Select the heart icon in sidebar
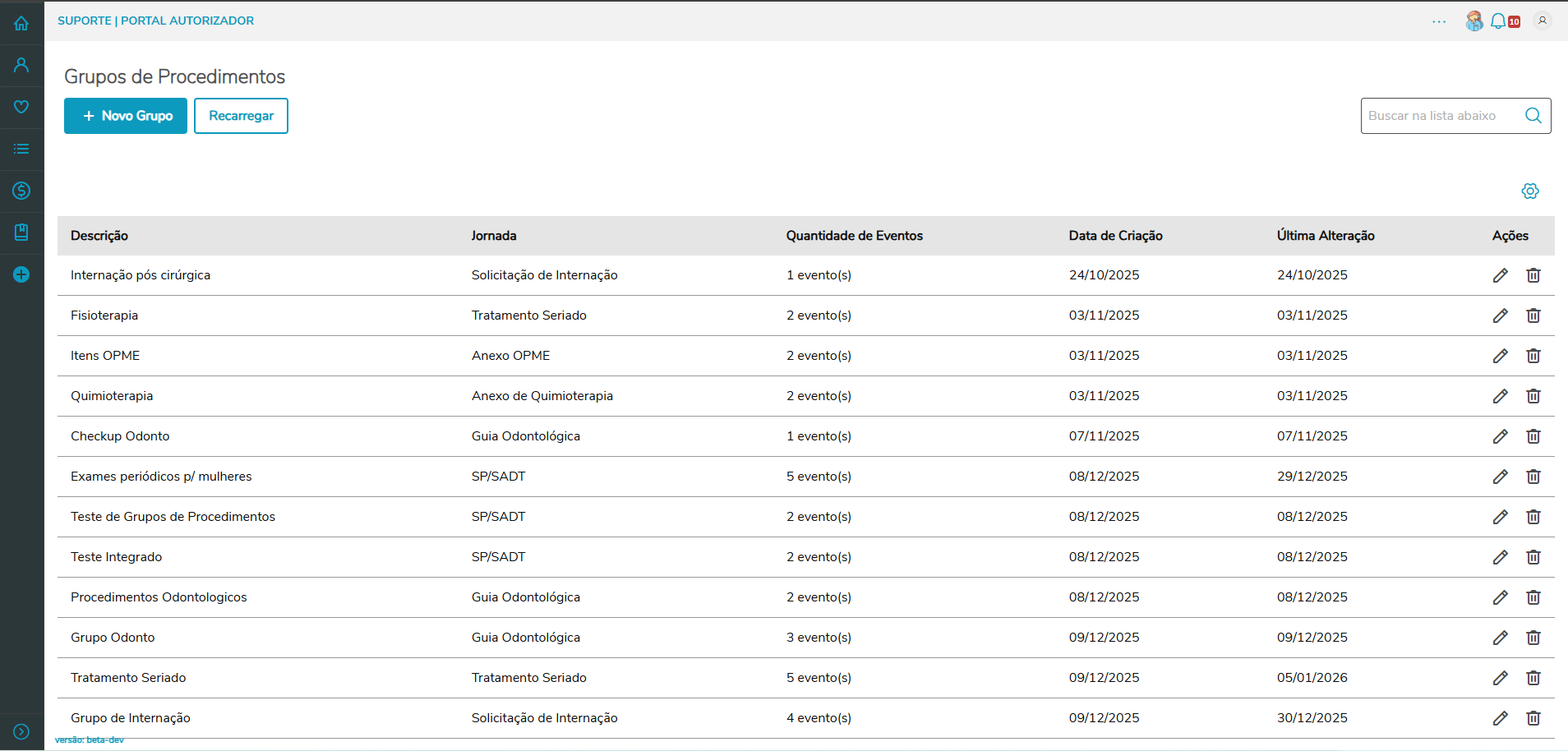The width and height of the screenshot is (1568, 751). 21,107
